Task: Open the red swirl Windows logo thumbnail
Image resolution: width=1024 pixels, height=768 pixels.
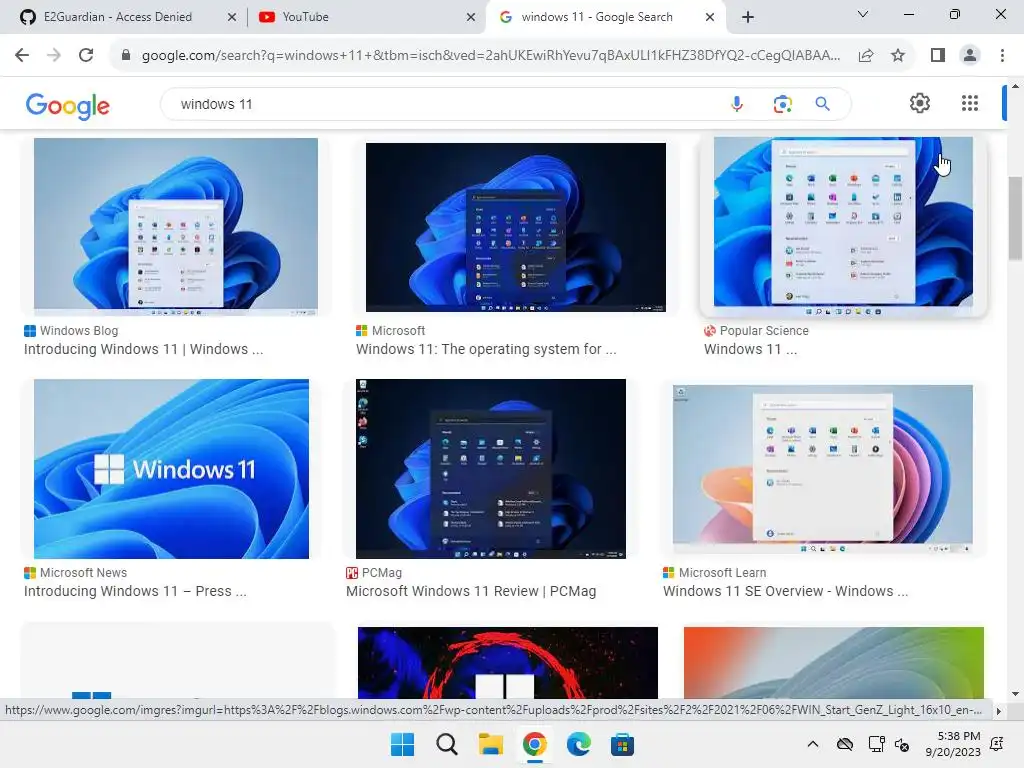Action: pyautogui.click(x=507, y=663)
